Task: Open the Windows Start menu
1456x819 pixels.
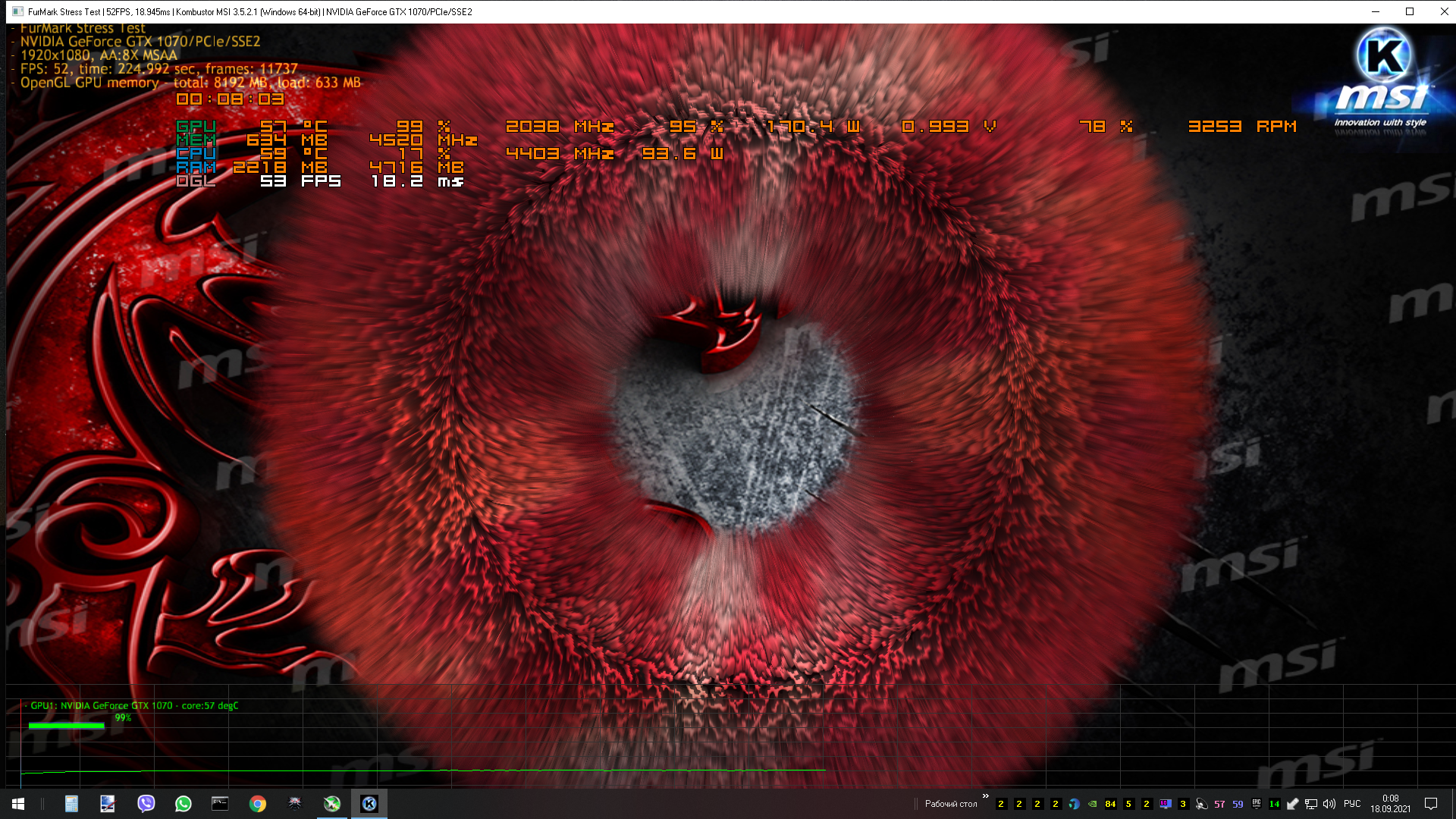Action: (x=18, y=804)
